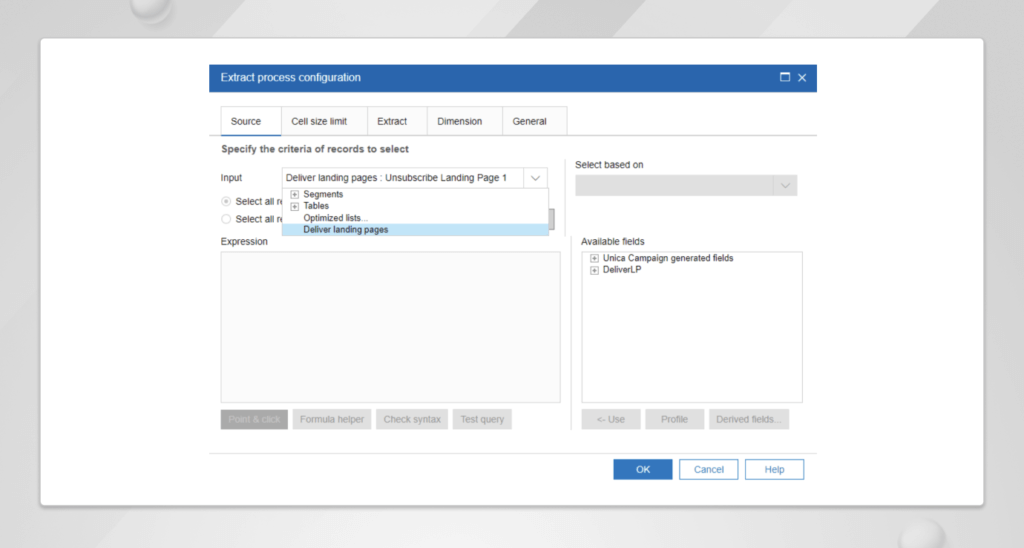The image size is (1024, 548).
Task: Expand Unica Campaign generated fields node
Action: pyautogui.click(x=594, y=258)
